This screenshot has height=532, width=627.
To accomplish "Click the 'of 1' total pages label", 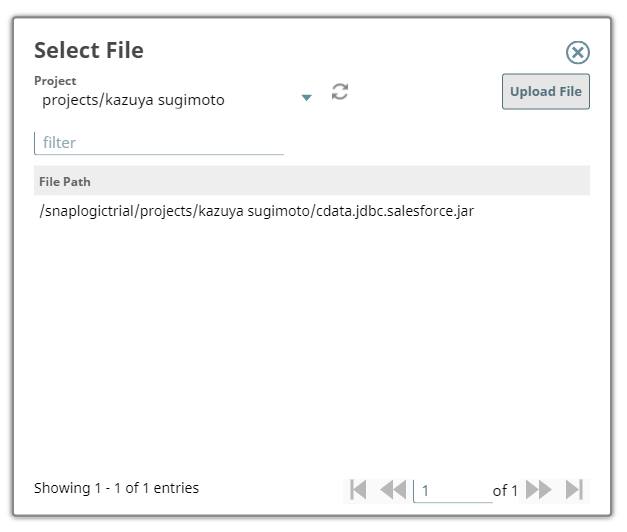I will (x=505, y=490).
